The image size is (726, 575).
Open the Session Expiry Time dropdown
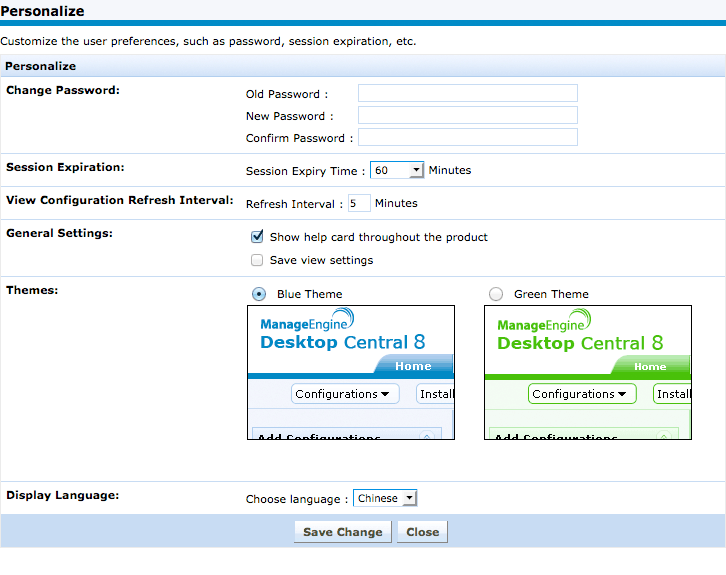tap(397, 170)
